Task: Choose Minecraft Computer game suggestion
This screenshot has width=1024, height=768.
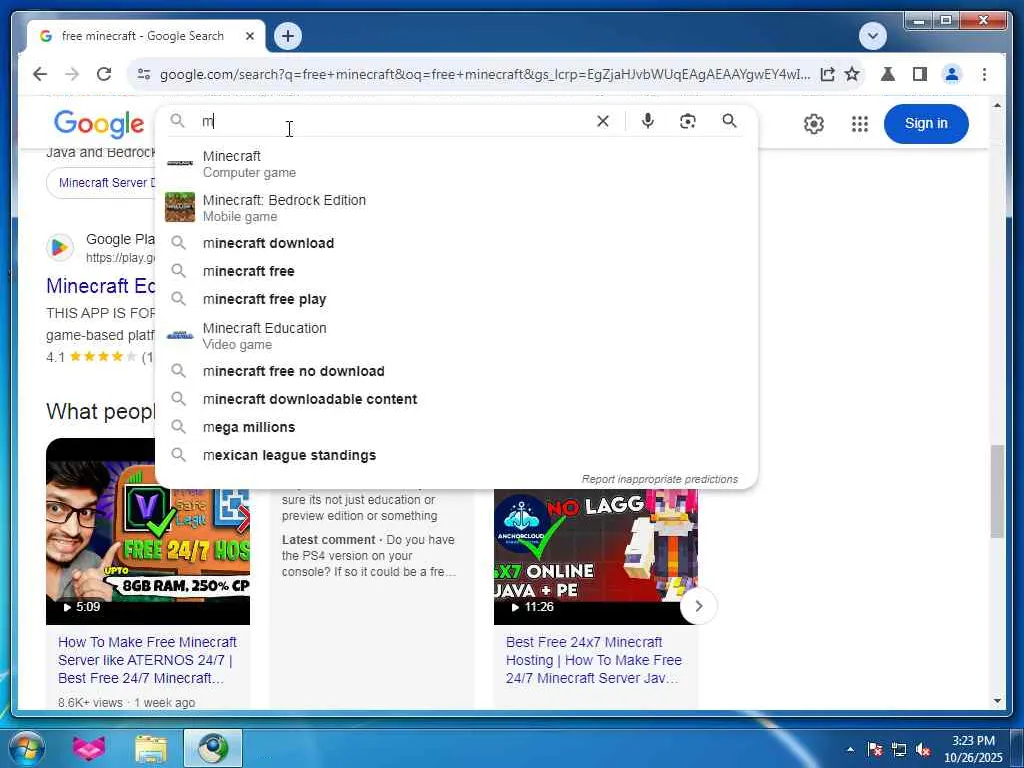Action: coord(456,164)
